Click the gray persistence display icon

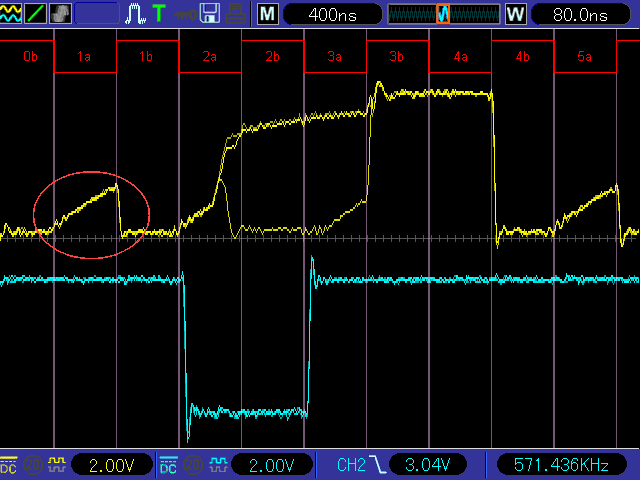60,13
